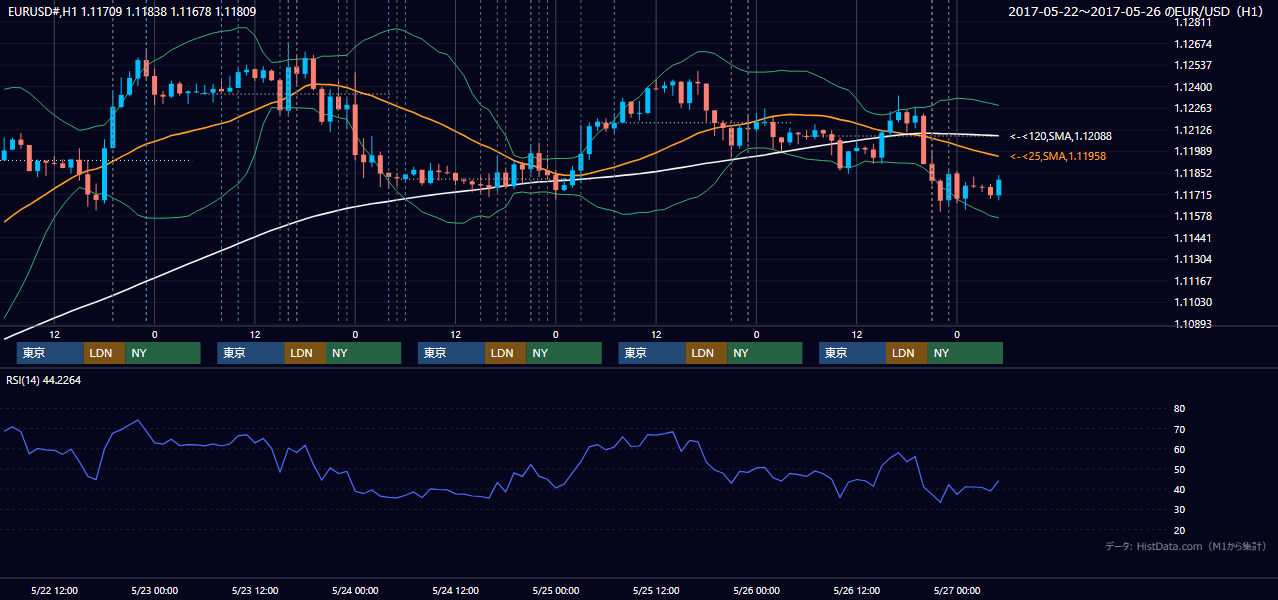Click the leftmost LDN session block
This screenshot has width=1278, height=600.
pyautogui.click(x=104, y=353)
